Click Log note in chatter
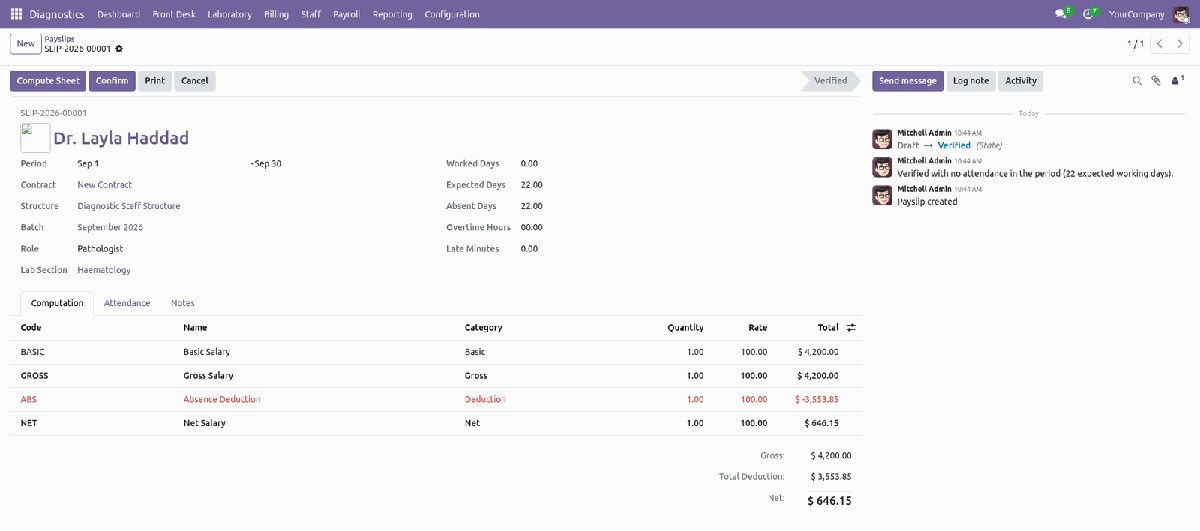The width and height of the screenshot is (1200, 531). 971,81
